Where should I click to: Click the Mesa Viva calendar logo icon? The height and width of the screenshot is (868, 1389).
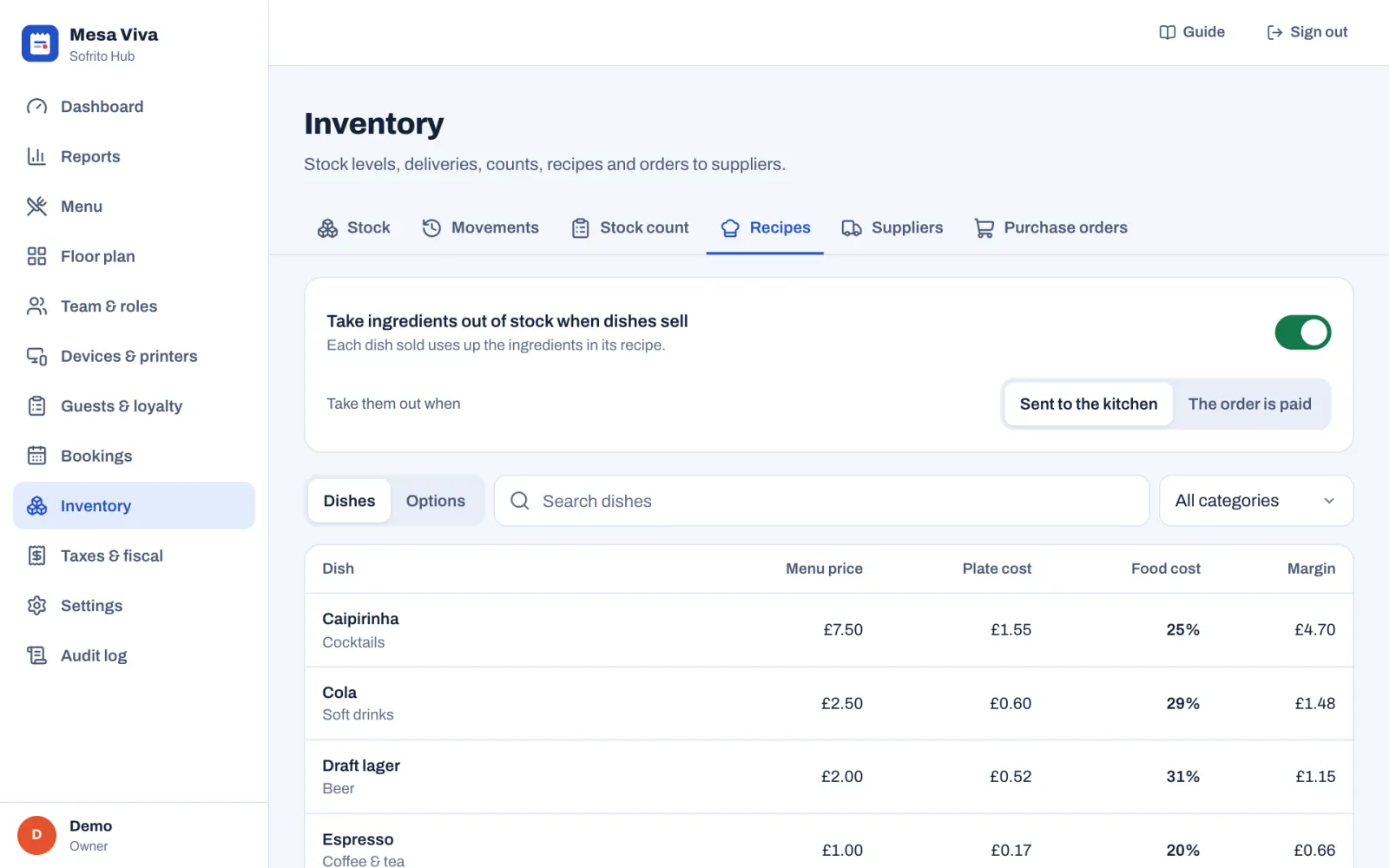click(x=40, y=43)
